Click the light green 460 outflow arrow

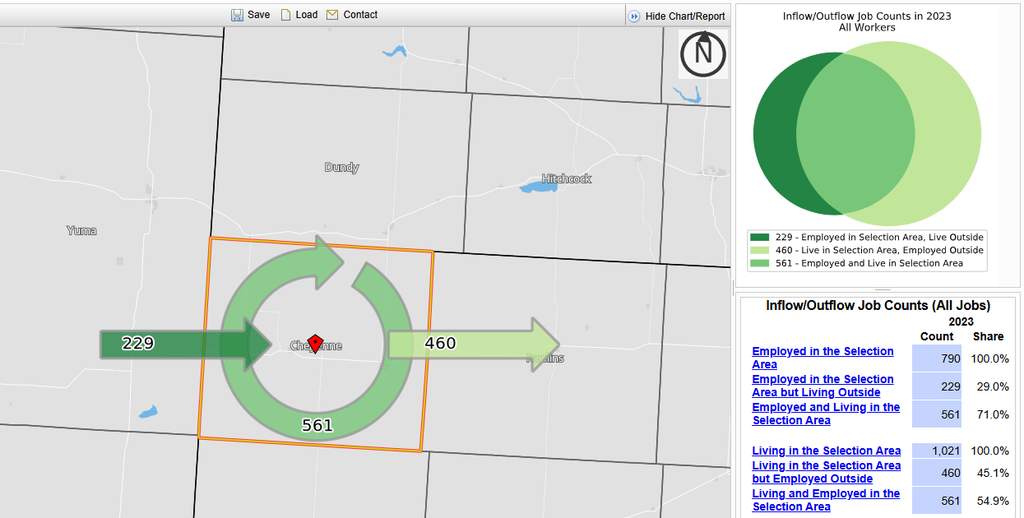click(x=473, y=344)
